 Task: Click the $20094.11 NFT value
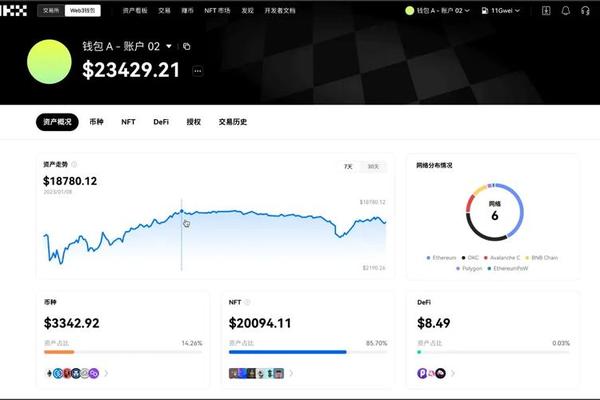pos(260,323)
